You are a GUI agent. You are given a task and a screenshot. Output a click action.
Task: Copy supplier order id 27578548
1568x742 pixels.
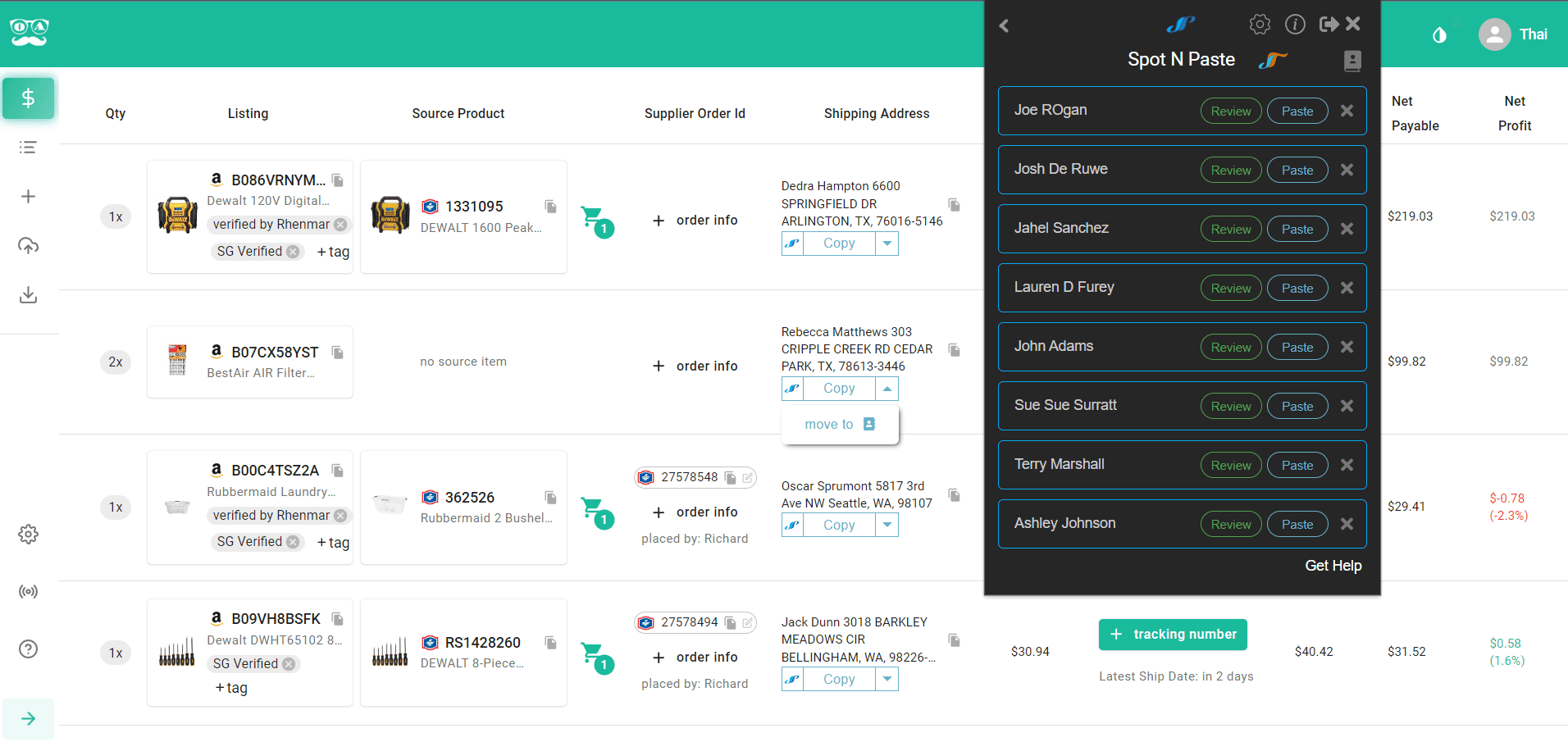coord(731,478)
